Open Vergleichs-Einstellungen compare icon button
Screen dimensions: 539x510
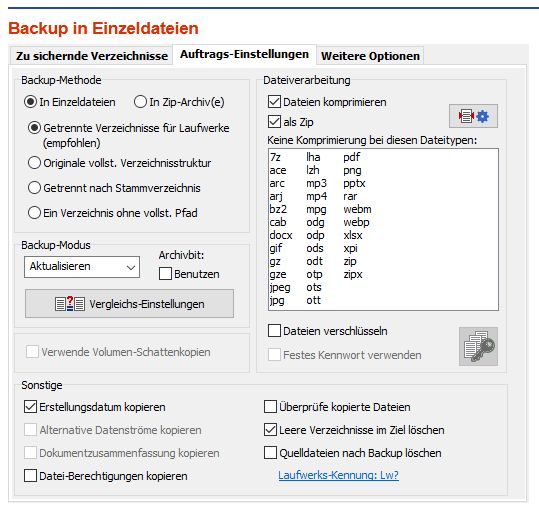click(x=129, y=303)
